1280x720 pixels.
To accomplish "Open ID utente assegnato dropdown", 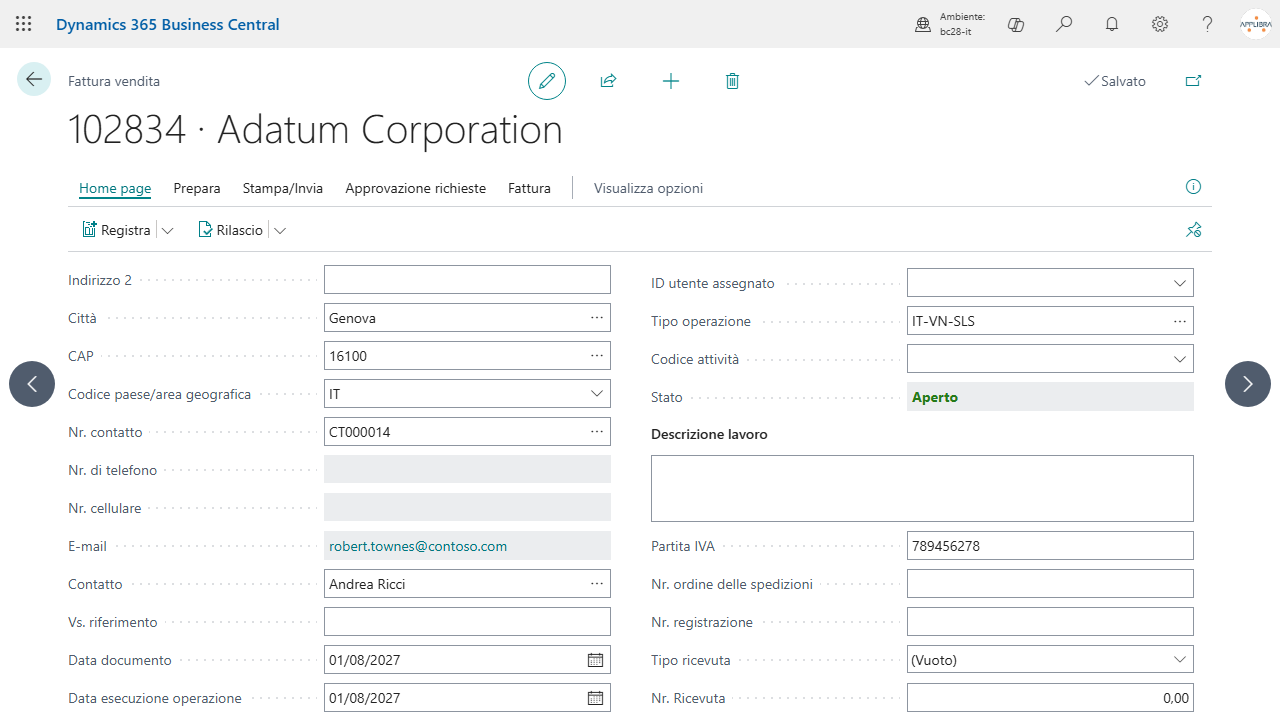I will (1180, 283).
